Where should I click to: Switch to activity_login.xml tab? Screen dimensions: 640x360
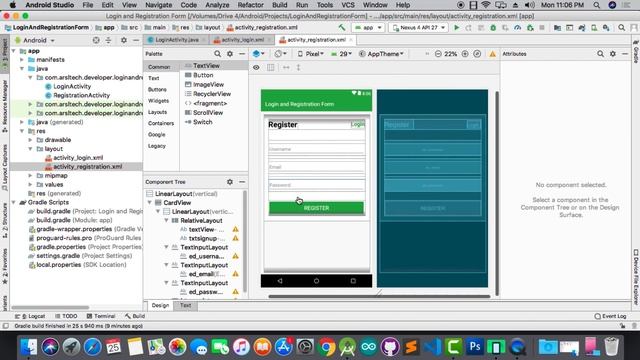click(x=242, y=40)
